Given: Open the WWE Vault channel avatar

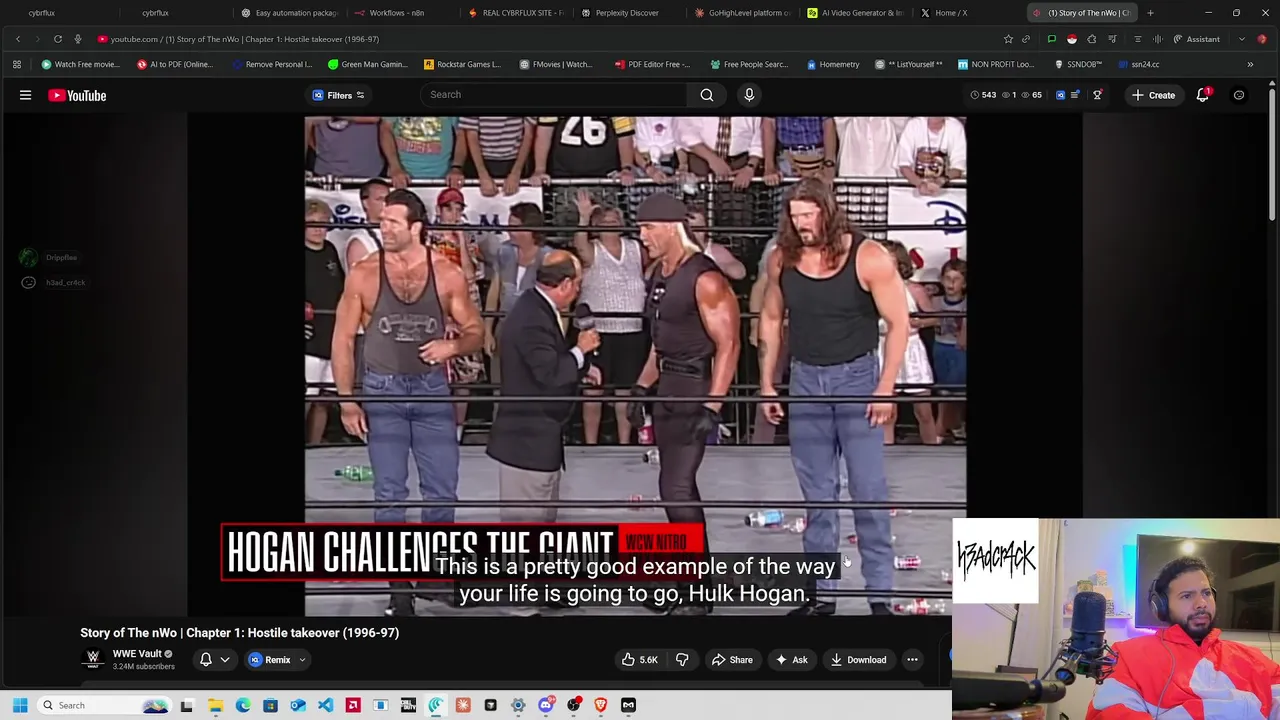Looking at the screenshot, I should tap(93, 659).
